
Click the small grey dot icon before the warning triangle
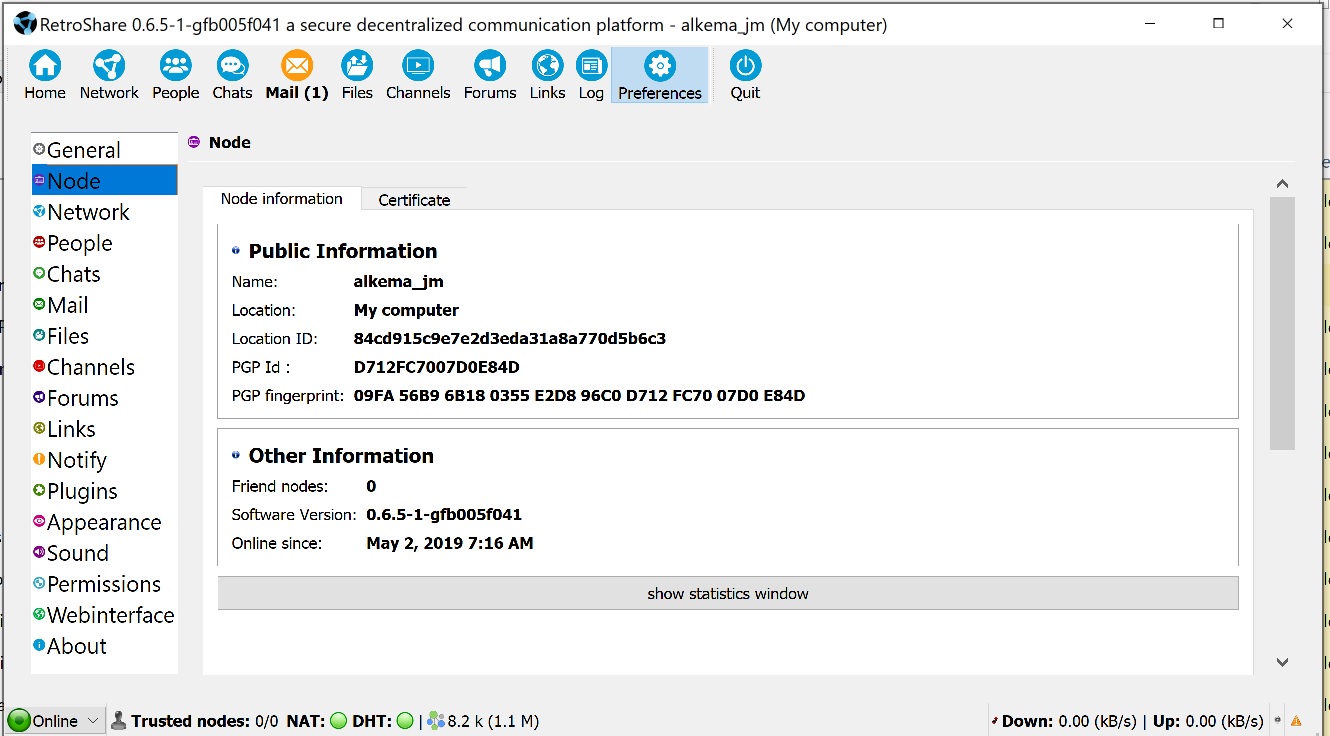click(x=1277, y=720)
